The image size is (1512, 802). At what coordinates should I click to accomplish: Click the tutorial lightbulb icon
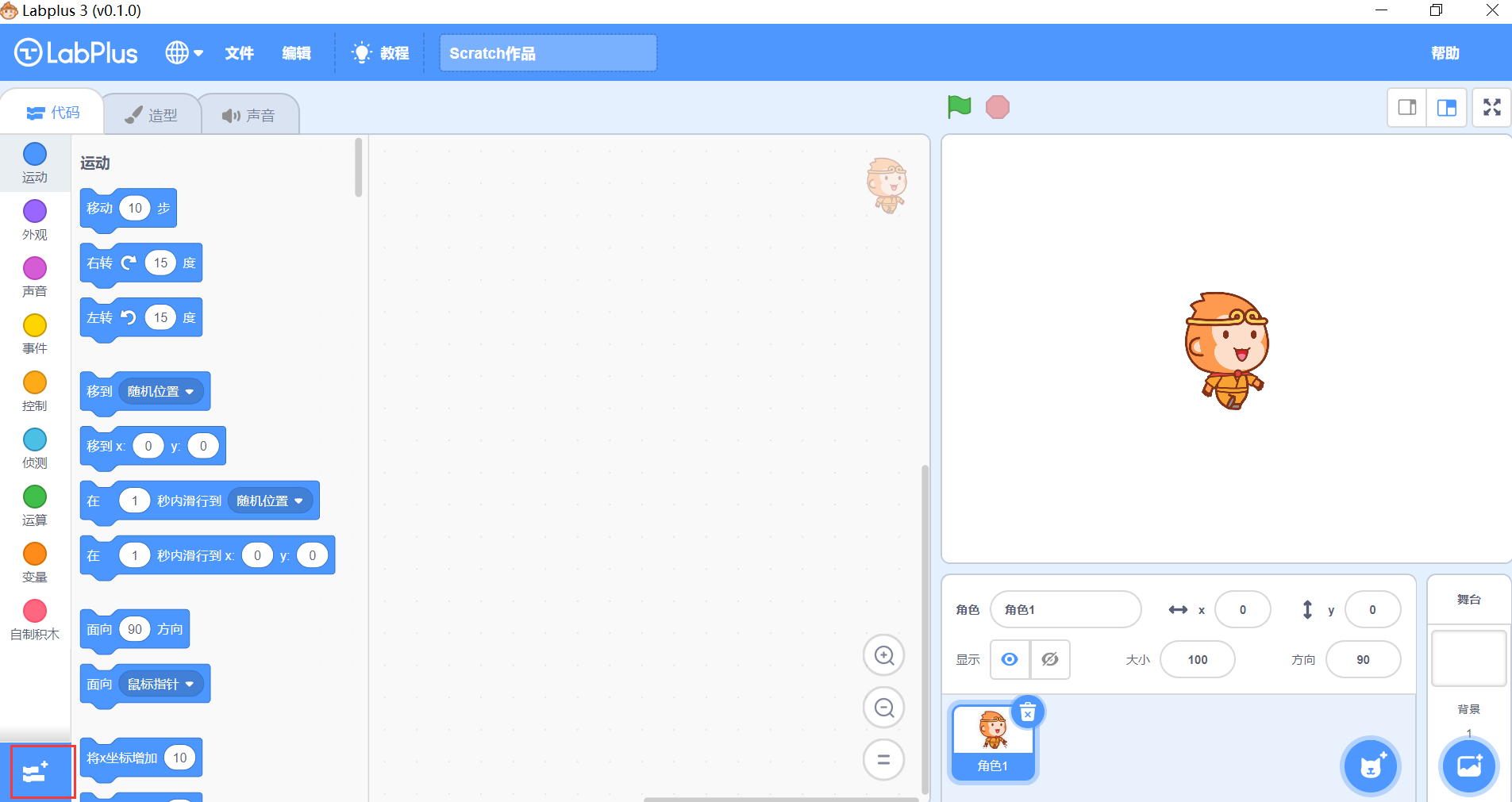point(362,53)
